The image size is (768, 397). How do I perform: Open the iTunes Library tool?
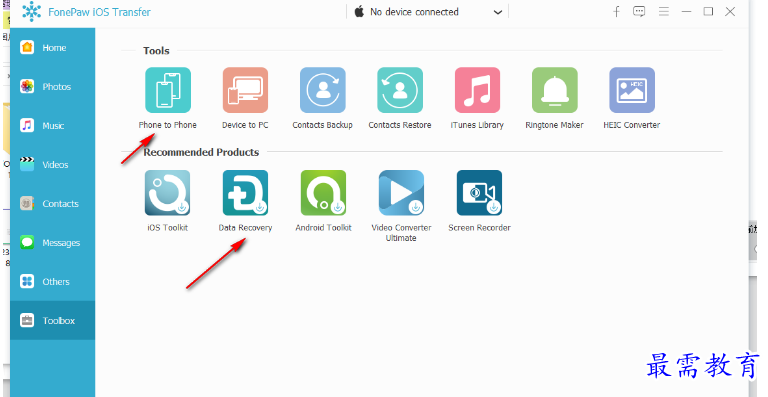477,90
